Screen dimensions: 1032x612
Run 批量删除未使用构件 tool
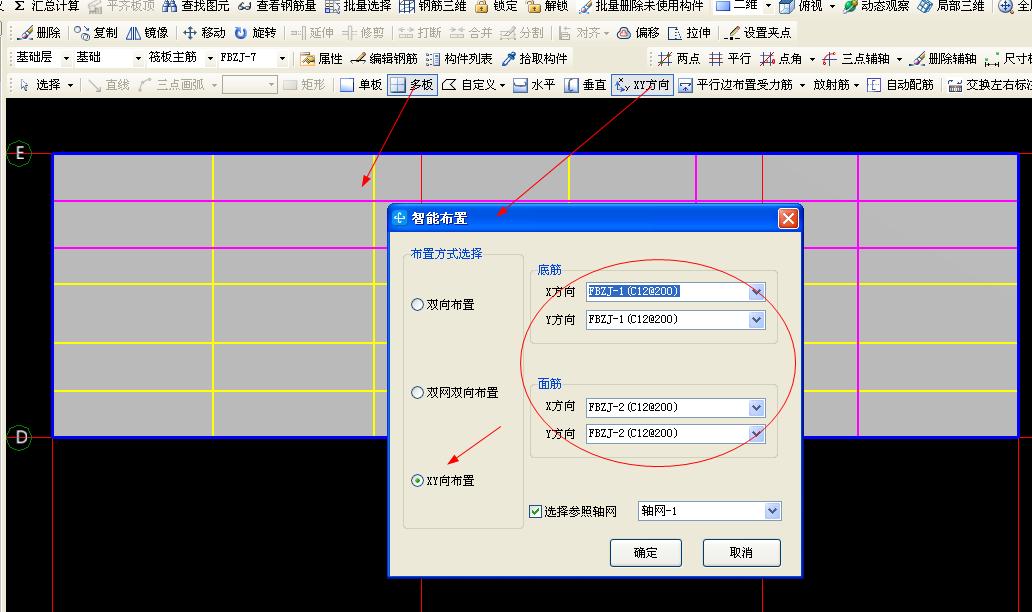pos(641,6)
